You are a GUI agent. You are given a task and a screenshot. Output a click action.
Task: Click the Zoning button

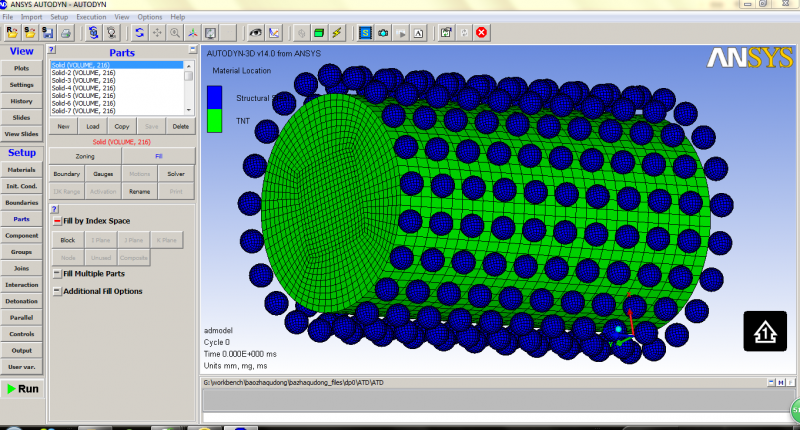tap(85, 157)
